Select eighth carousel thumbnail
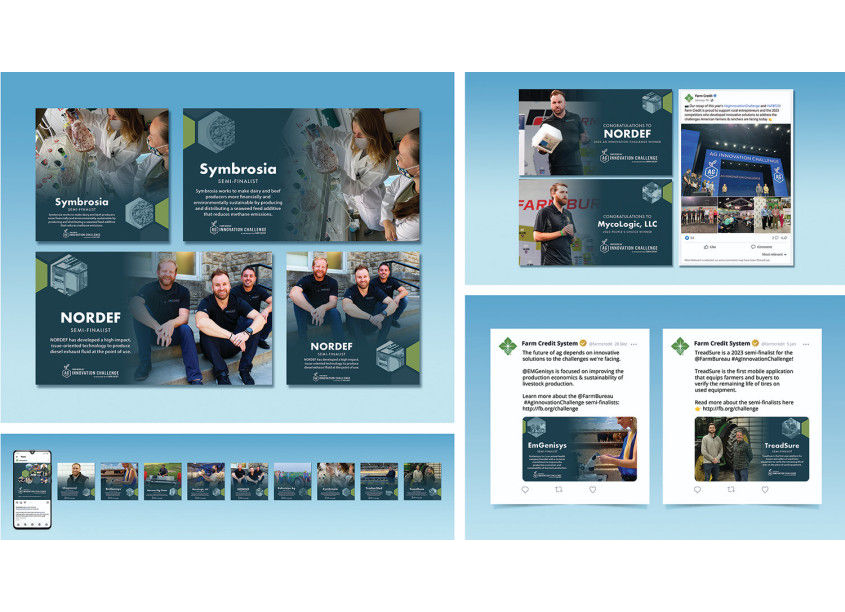The height and width of the screenshot is (612, 845). click(379, 481)
